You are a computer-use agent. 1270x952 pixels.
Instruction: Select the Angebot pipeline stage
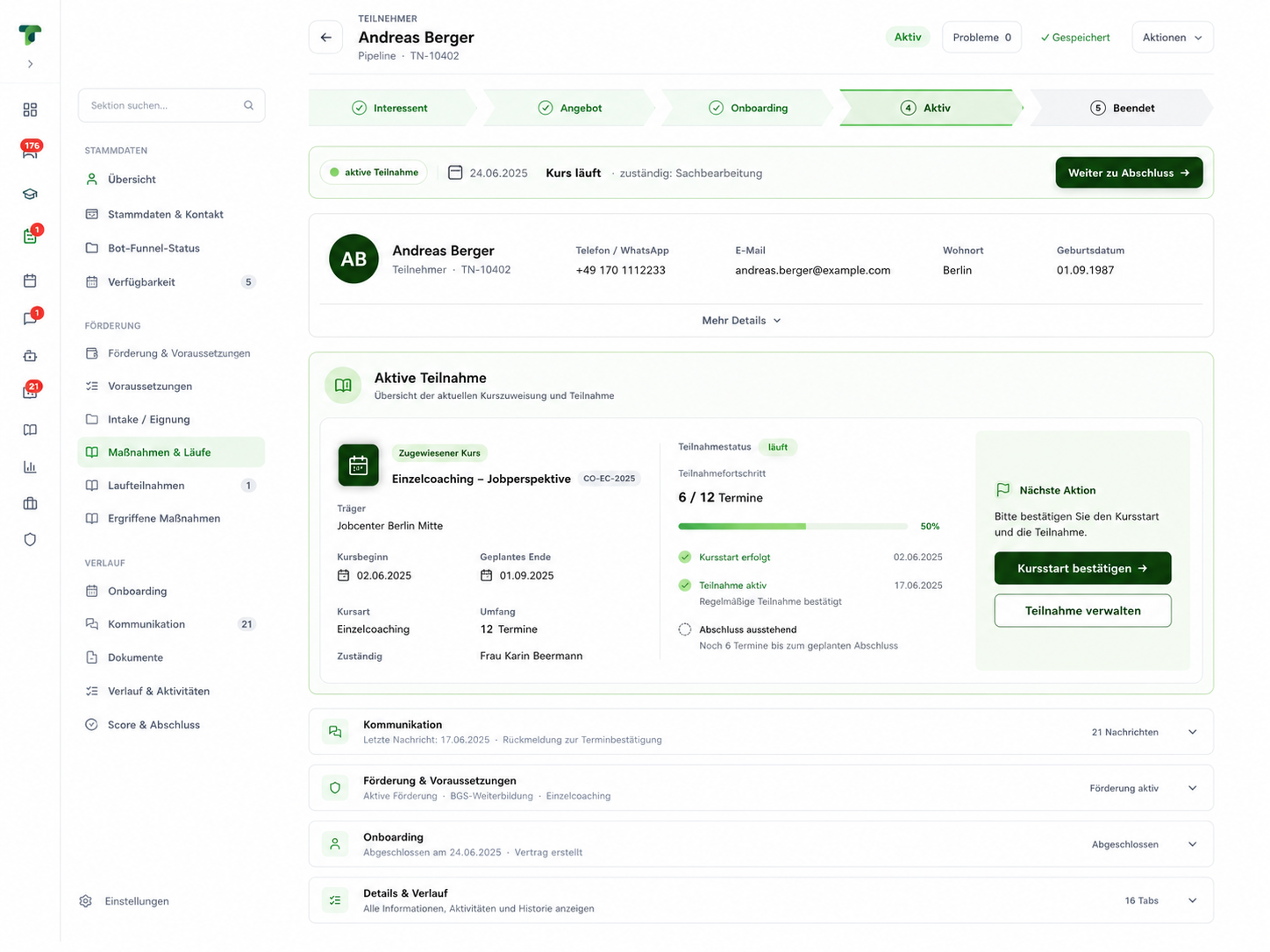(x=570, y=108)
